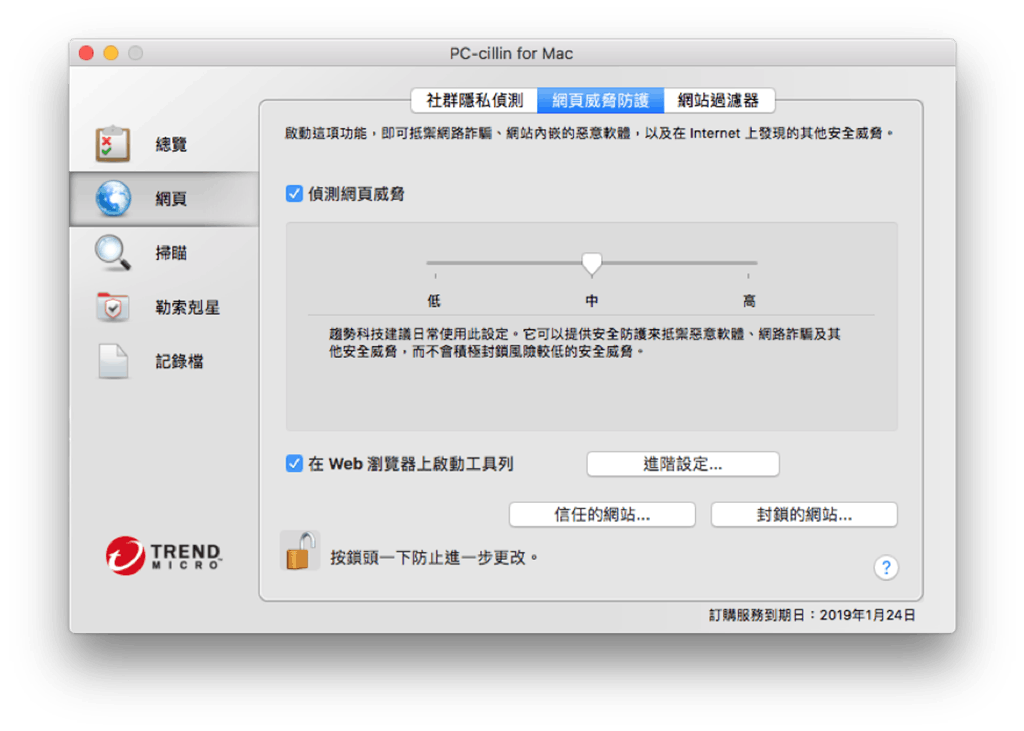1024x731 pixels.
Task: Open the 記錄檔 document icon
Action: pos(113,361)
